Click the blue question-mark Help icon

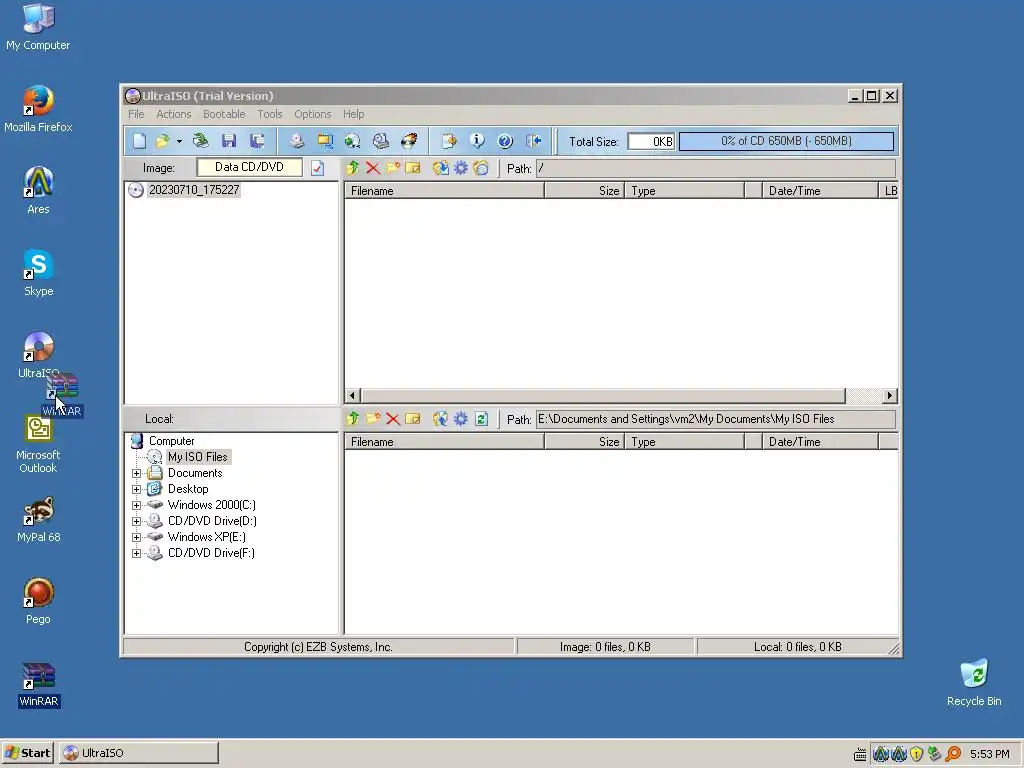[505, 141]
